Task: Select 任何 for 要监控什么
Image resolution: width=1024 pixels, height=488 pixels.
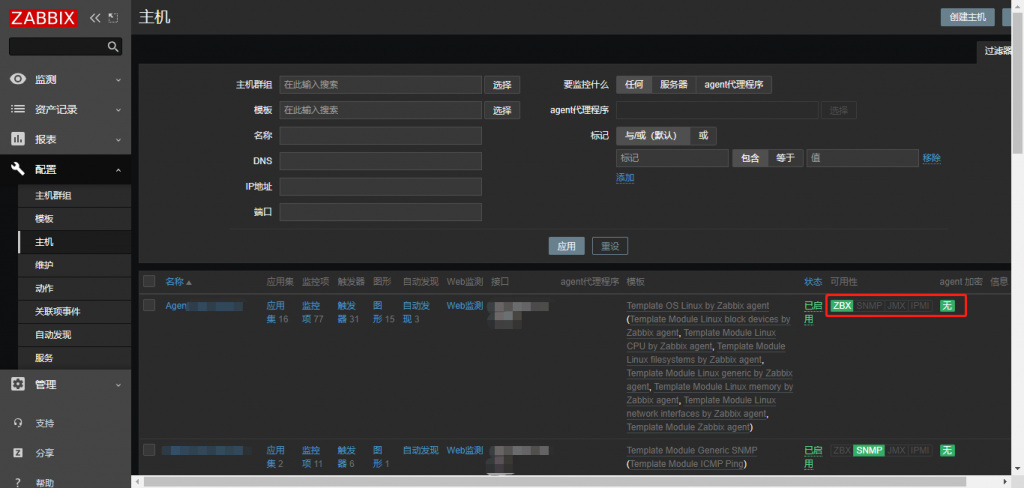Action: pyautogui.click(x=633, y=84)
